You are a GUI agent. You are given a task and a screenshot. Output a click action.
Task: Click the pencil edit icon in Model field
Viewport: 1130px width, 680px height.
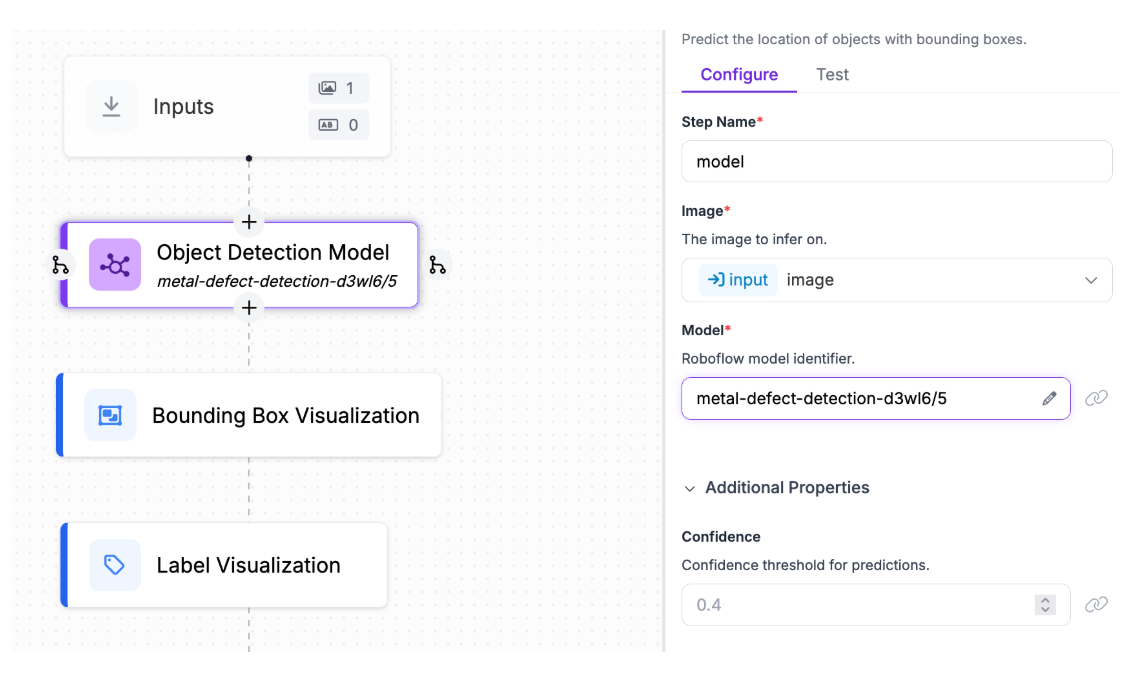[x=1049, y=398]
